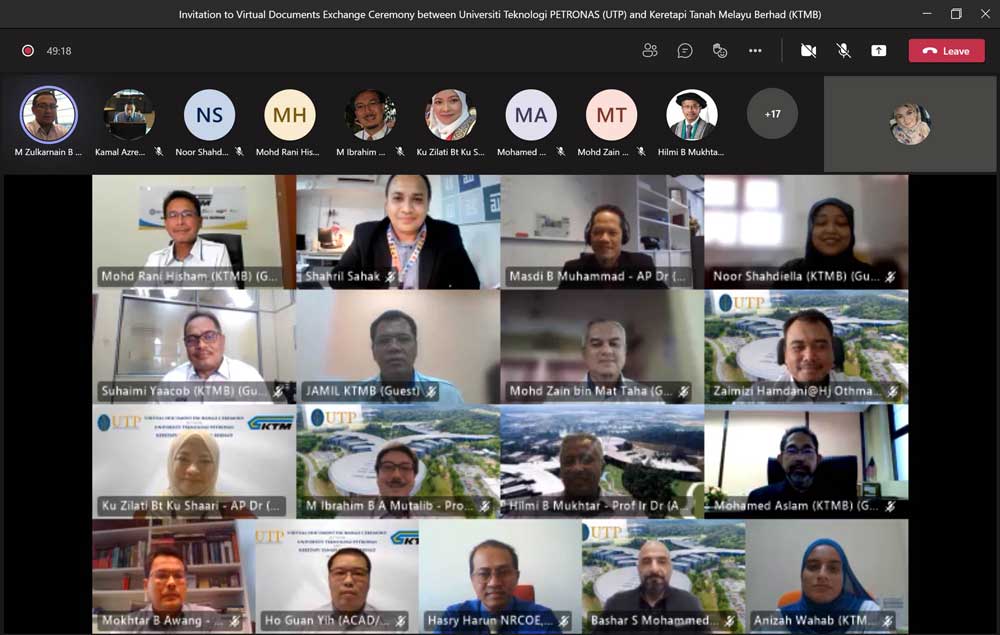Click muted mic icon beside Mohamed avatar
The height and width of the screenshot is (635, 1000).
[x=561, y=152]
